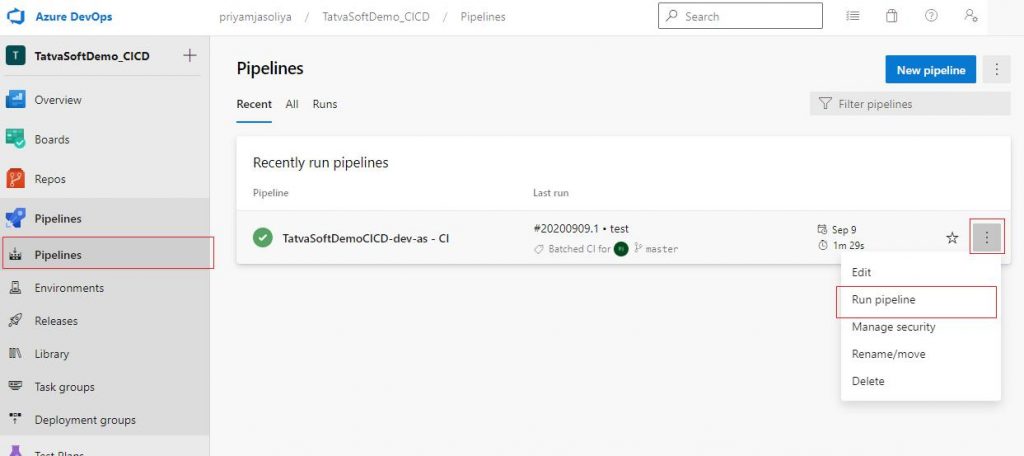1024x456 pixels.
Task: Favorite the pipeline with the star icon
Action: tap(952, 238)
